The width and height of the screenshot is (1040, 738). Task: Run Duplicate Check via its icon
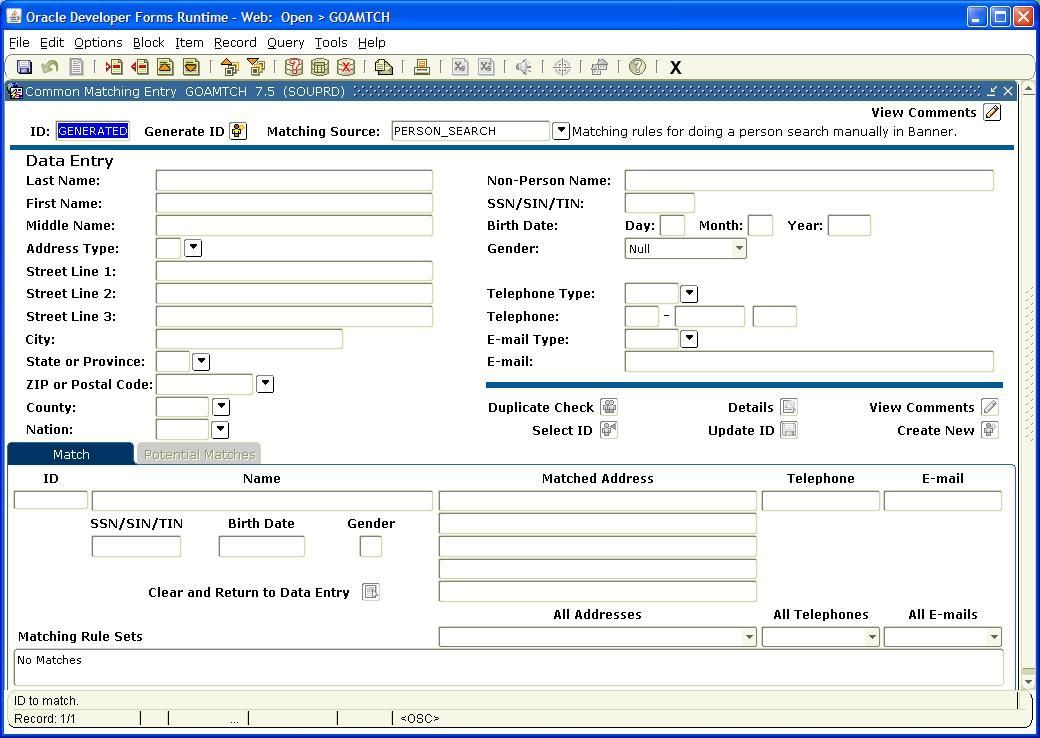[x=609, y=407]
